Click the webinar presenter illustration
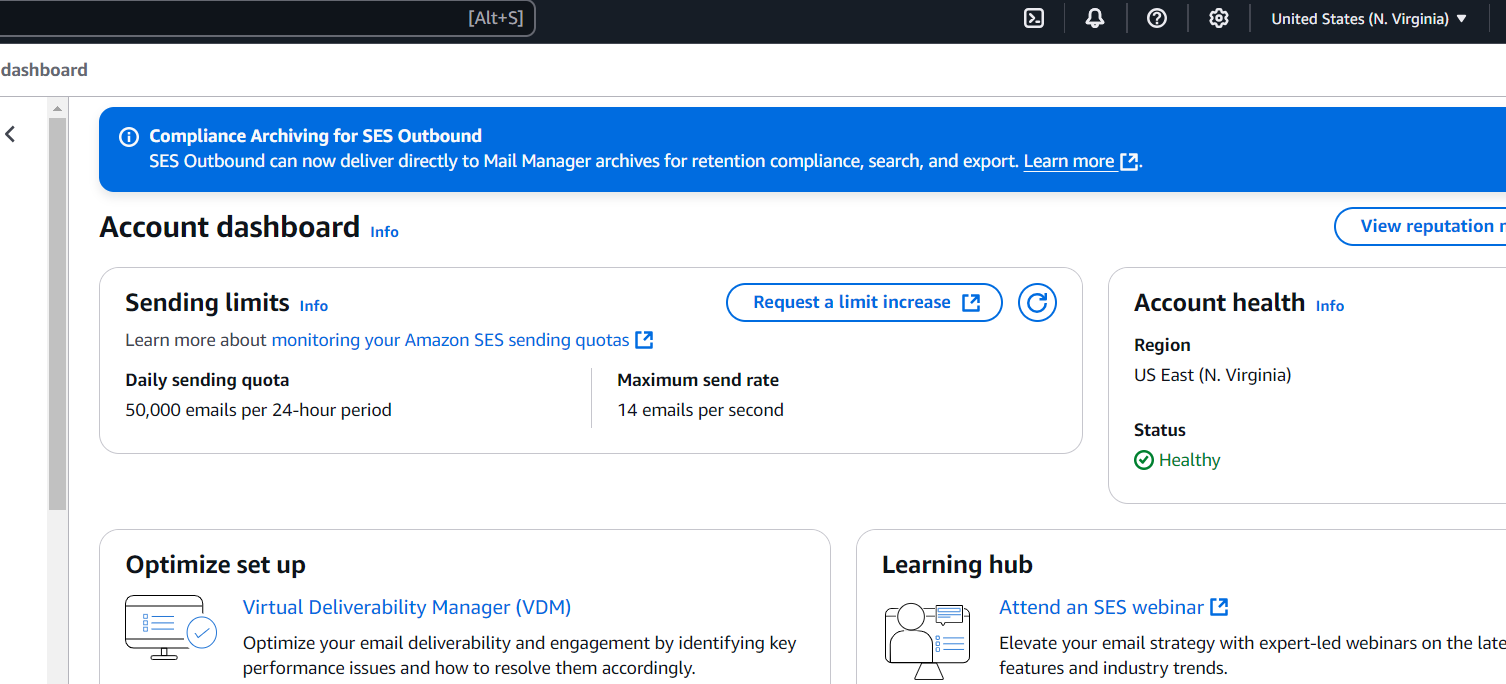1506x684 pixels. click(927, 640)
